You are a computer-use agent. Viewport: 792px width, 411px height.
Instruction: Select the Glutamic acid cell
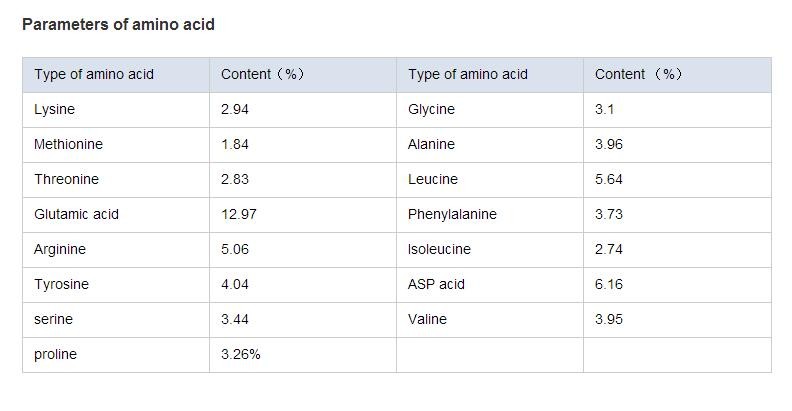[76, 214]
